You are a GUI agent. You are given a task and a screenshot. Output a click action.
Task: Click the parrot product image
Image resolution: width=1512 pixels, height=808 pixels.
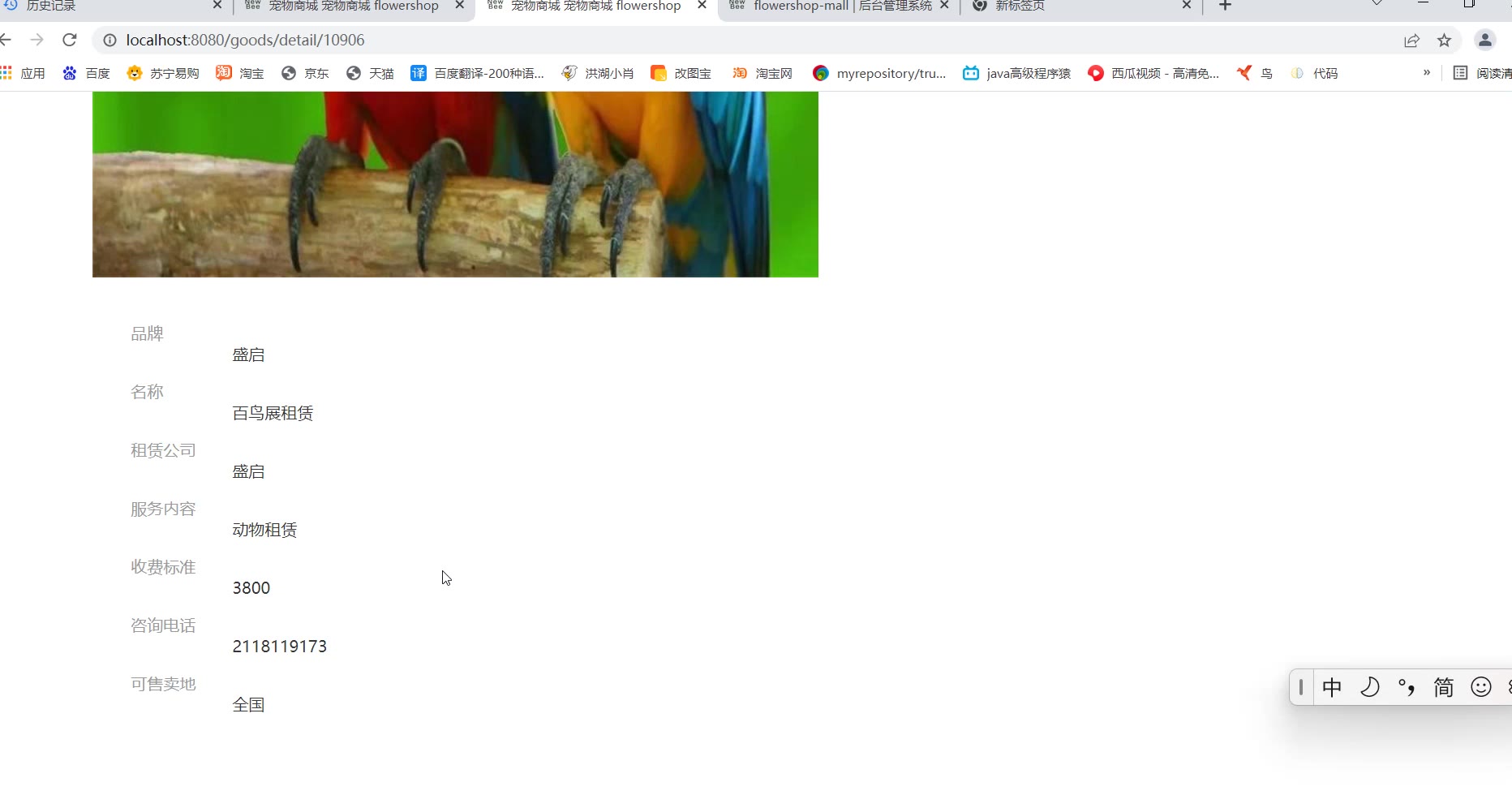(455, 184)
